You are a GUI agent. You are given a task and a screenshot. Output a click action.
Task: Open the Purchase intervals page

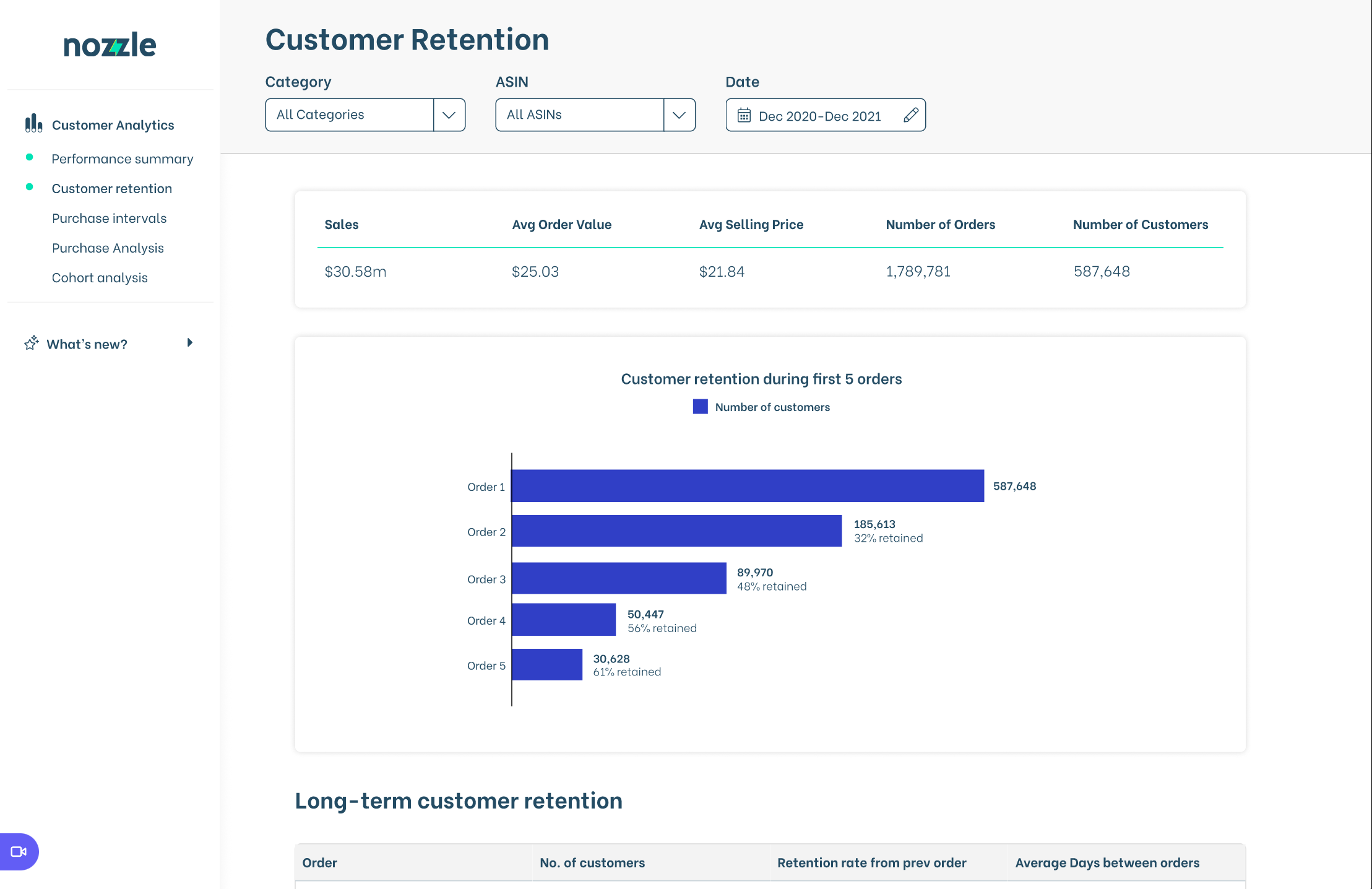109,217
